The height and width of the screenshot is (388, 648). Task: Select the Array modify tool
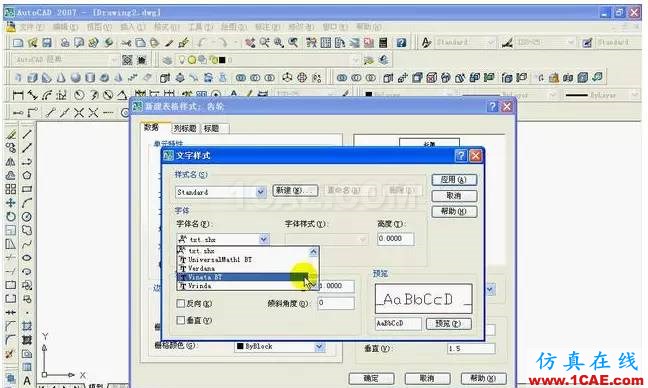click(11, 189)
